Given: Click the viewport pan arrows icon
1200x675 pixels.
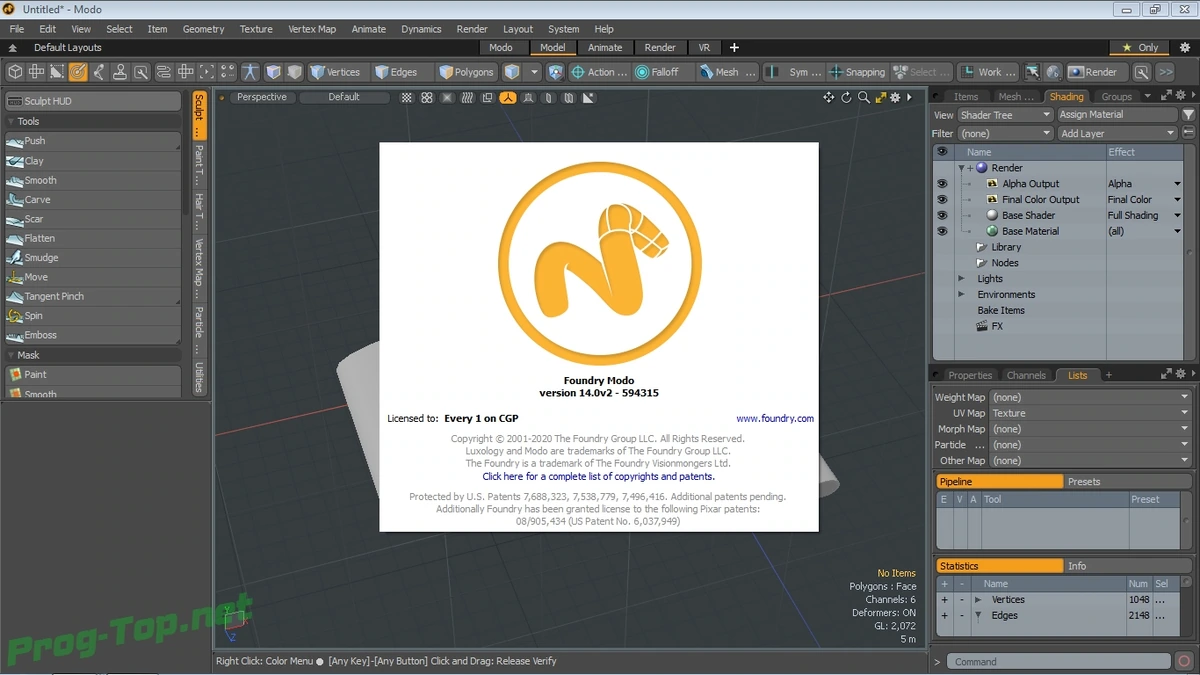Looking at the screenshot, I should (x=829, y=97).
